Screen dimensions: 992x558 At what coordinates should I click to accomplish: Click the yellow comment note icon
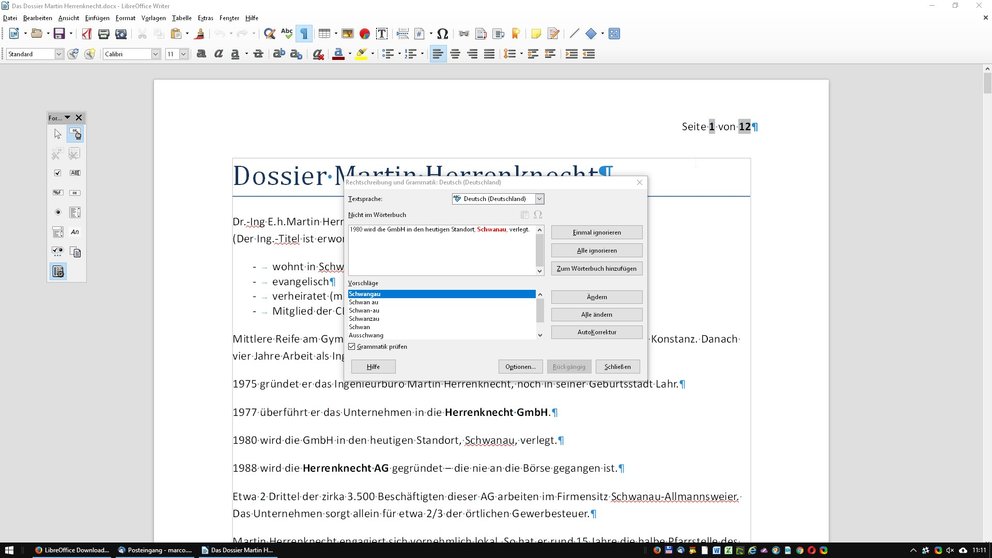(x=536, y=34)
